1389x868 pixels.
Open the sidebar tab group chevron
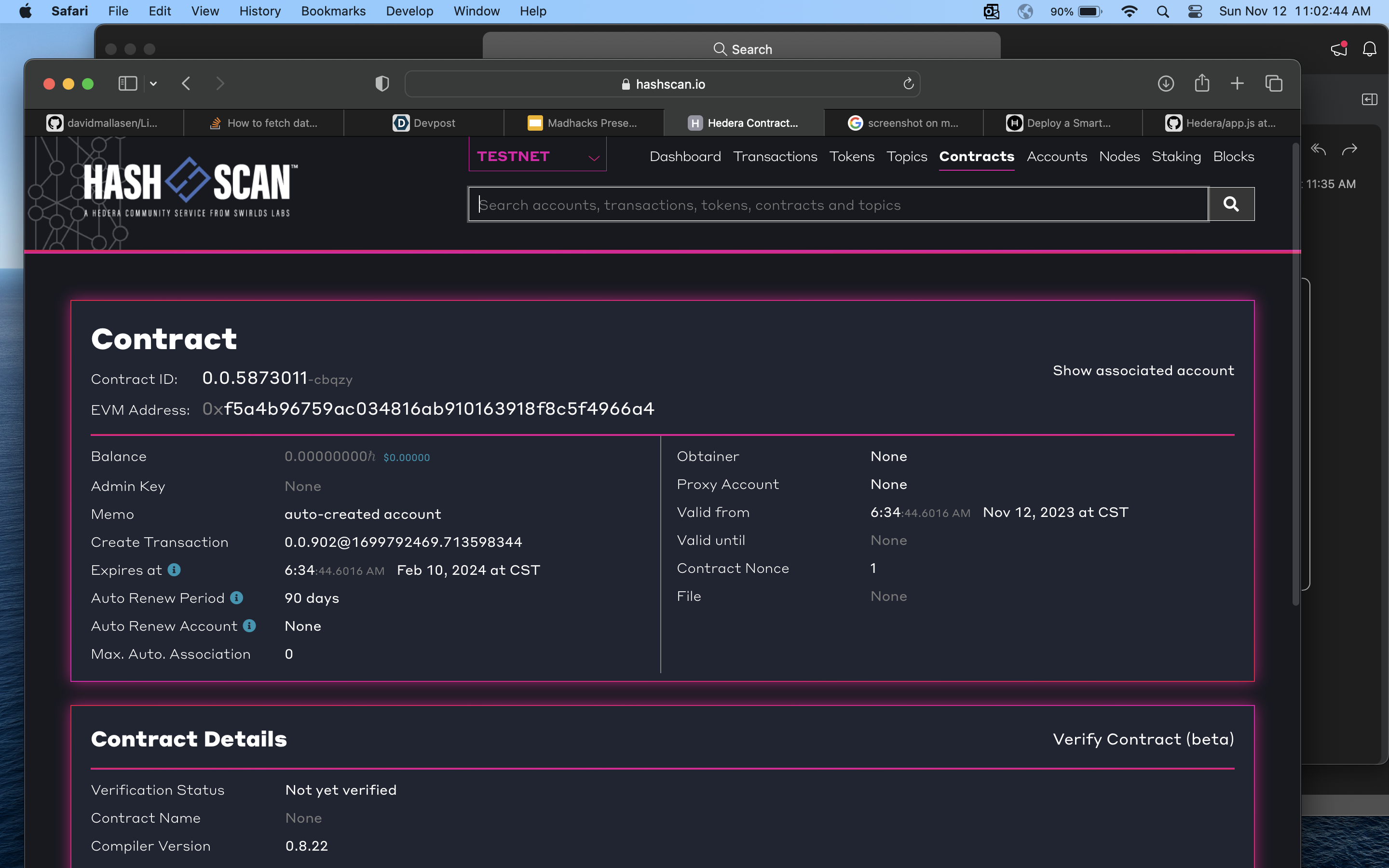point(153,84)
